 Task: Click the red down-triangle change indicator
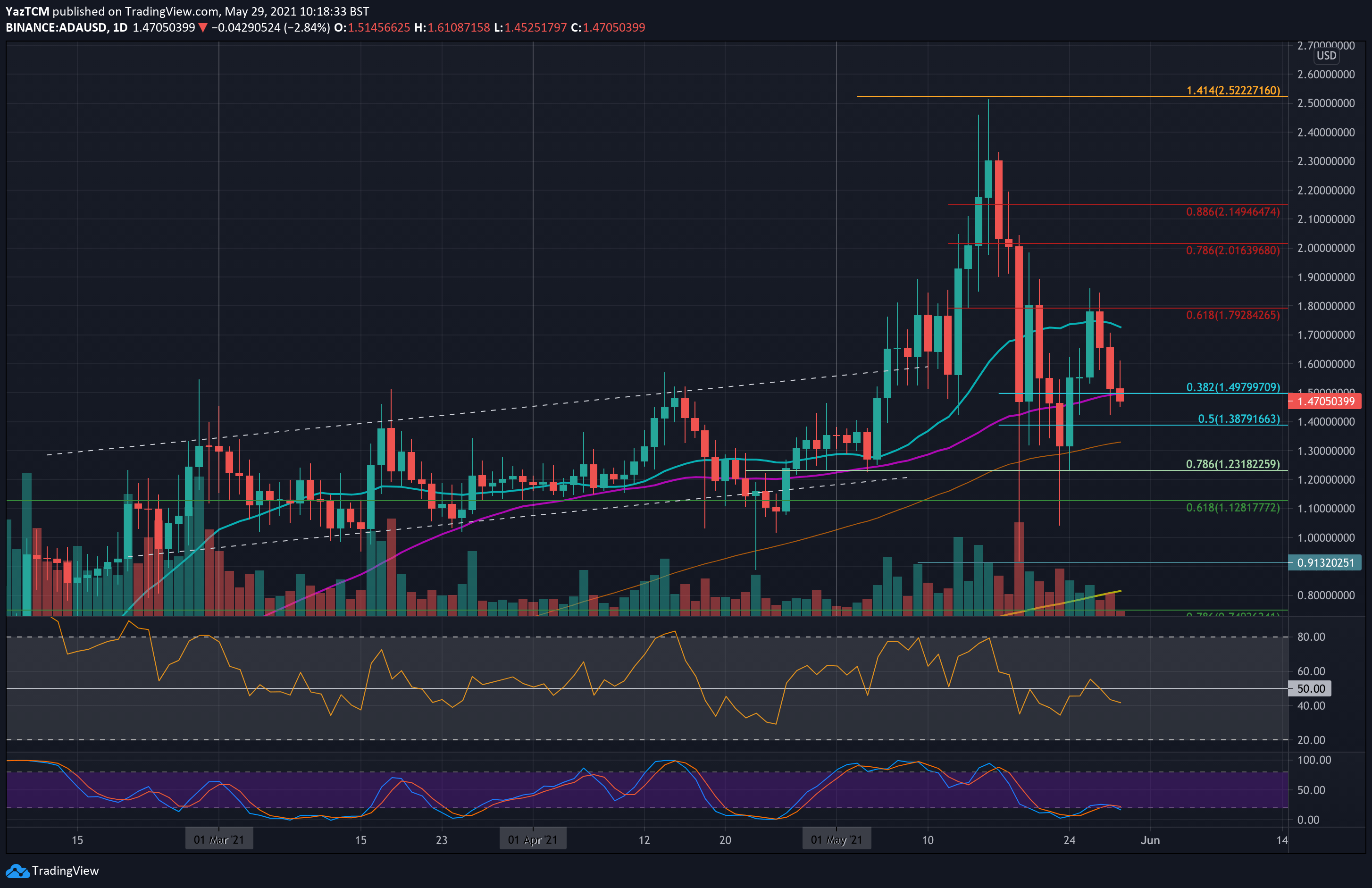pyautogui.click(x=202, y=28)
